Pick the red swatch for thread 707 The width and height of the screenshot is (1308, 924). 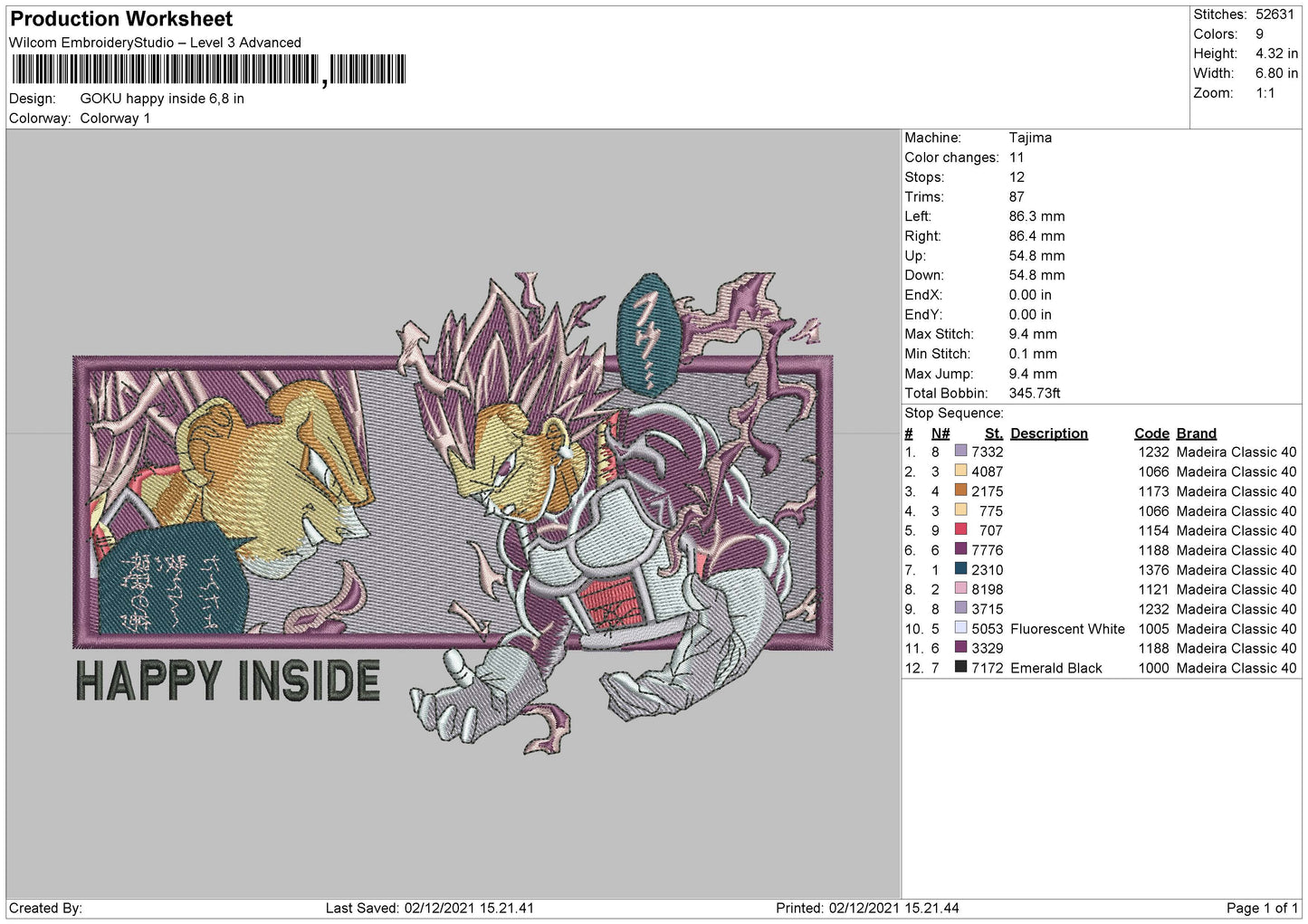tap(960, 530)
